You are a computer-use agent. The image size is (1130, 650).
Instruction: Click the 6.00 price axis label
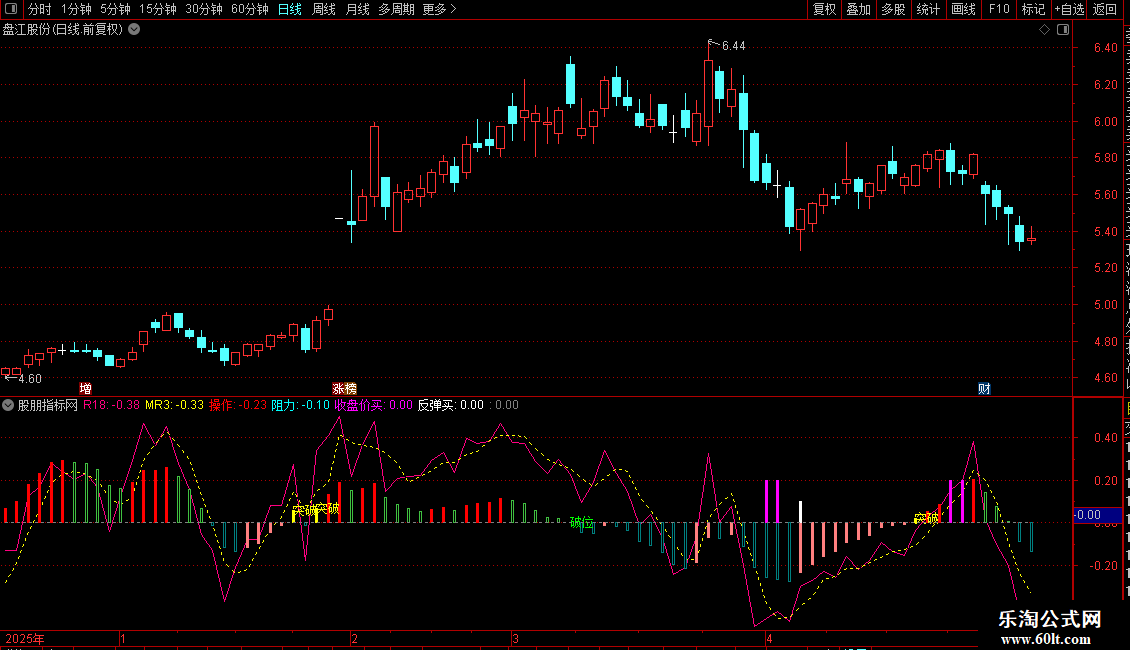[x=1105, y=122]
